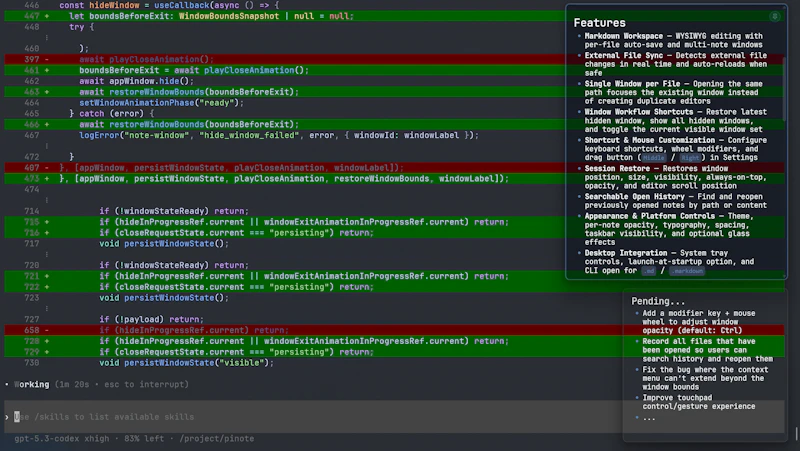Screen dimensions: 800x451
Task: Click added line 463 'await restoreWindowBounds(boundsBeforeExit);'
Action: [x=189, y=92]
